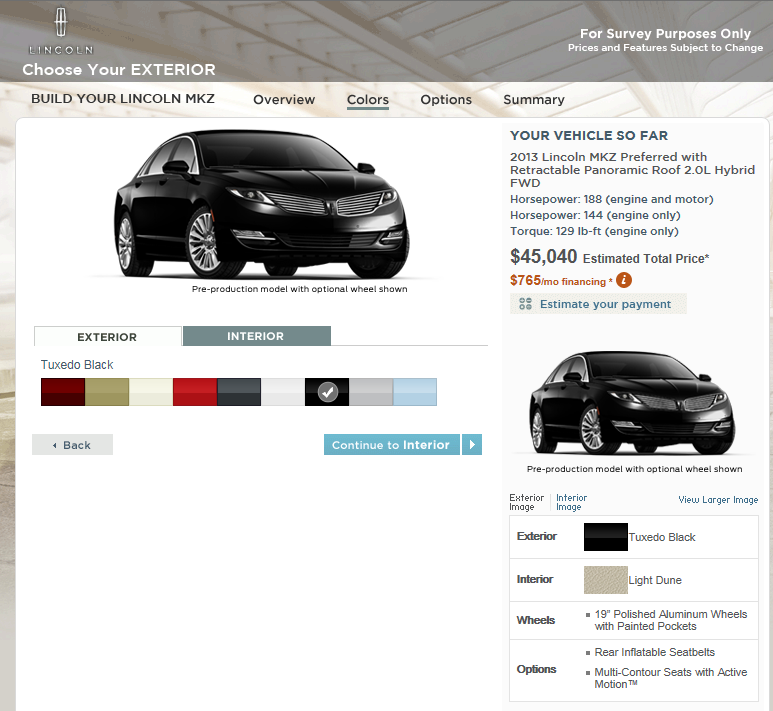Click the Lincoln logo emblem
This screenshot has width=773, height=711.
61,22
